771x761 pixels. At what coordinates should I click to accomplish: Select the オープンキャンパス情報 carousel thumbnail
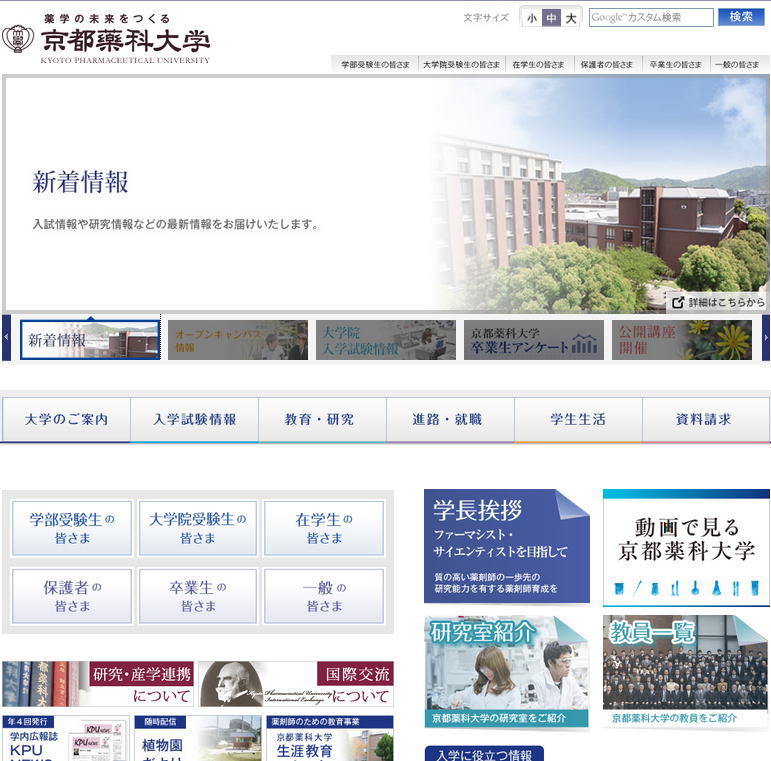(238, 340)
